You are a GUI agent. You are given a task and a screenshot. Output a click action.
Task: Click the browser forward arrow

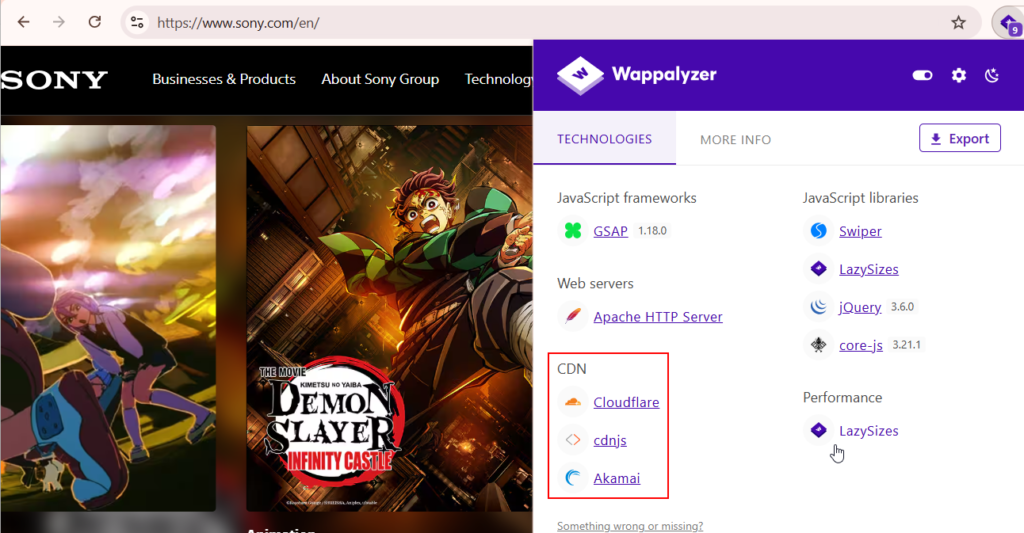(x=59, y=22)
